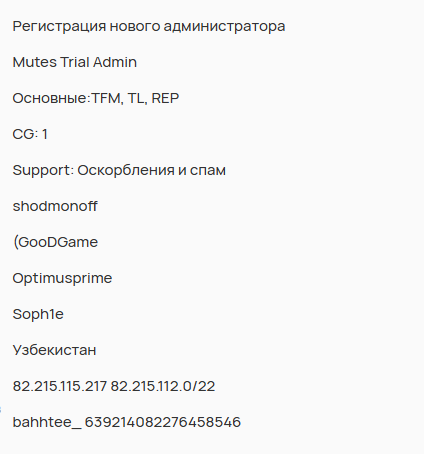Screen dimensions: 424x454
Task: Click IP address '82.215.115.217'
Action: pos(60,386)
